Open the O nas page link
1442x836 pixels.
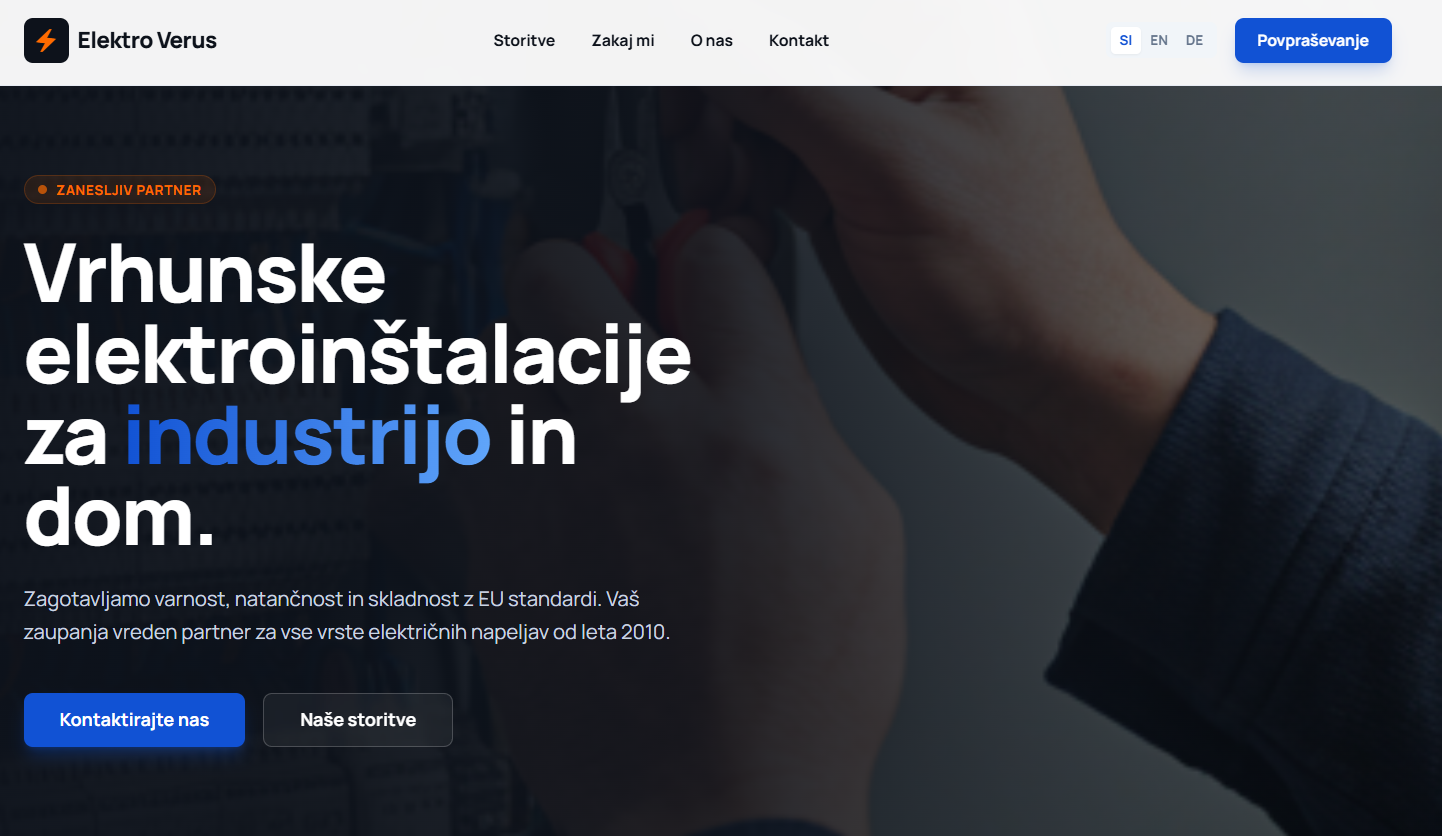[x=711, y=41]
